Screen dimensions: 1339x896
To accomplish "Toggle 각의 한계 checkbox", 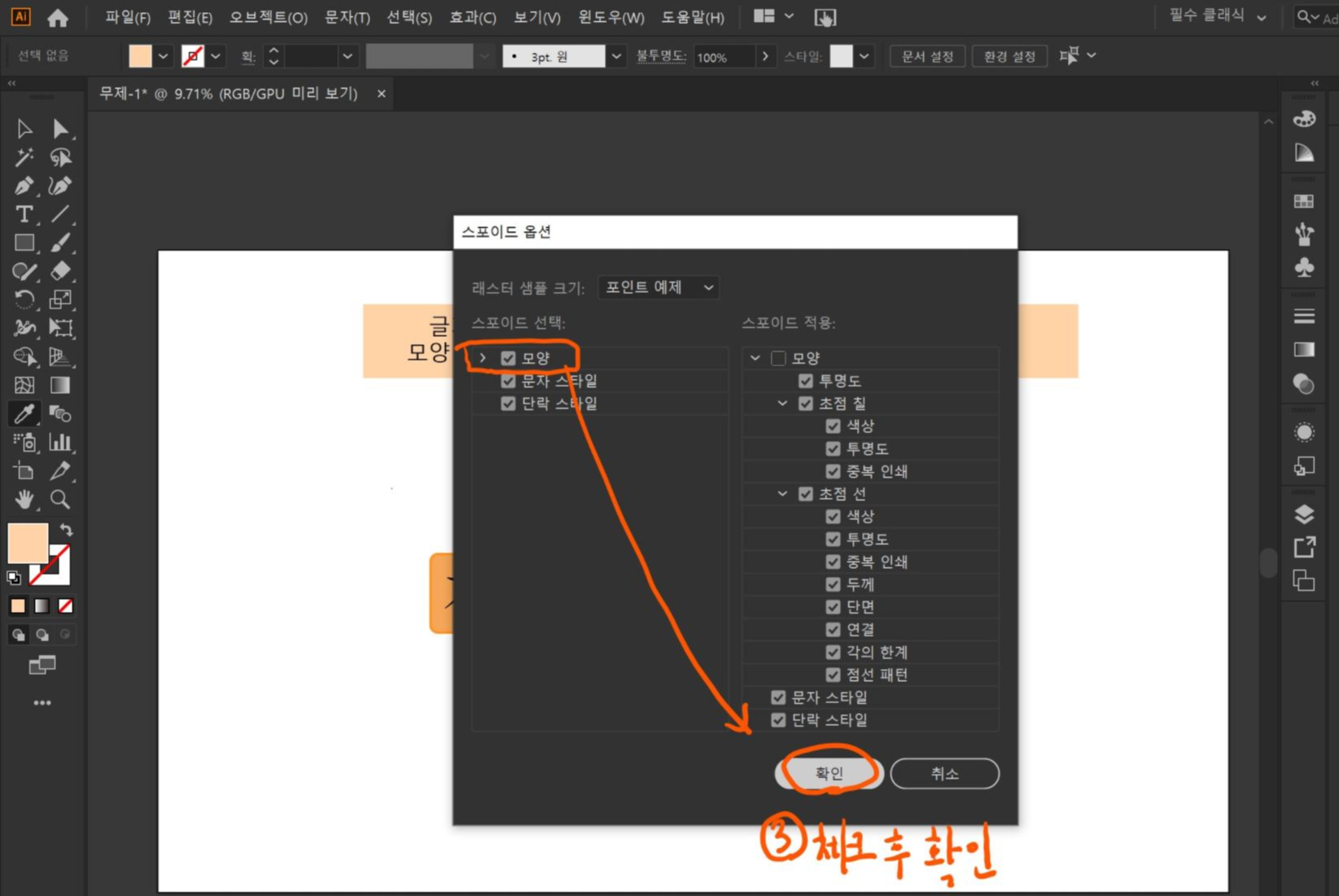I will tap(833, 652).
